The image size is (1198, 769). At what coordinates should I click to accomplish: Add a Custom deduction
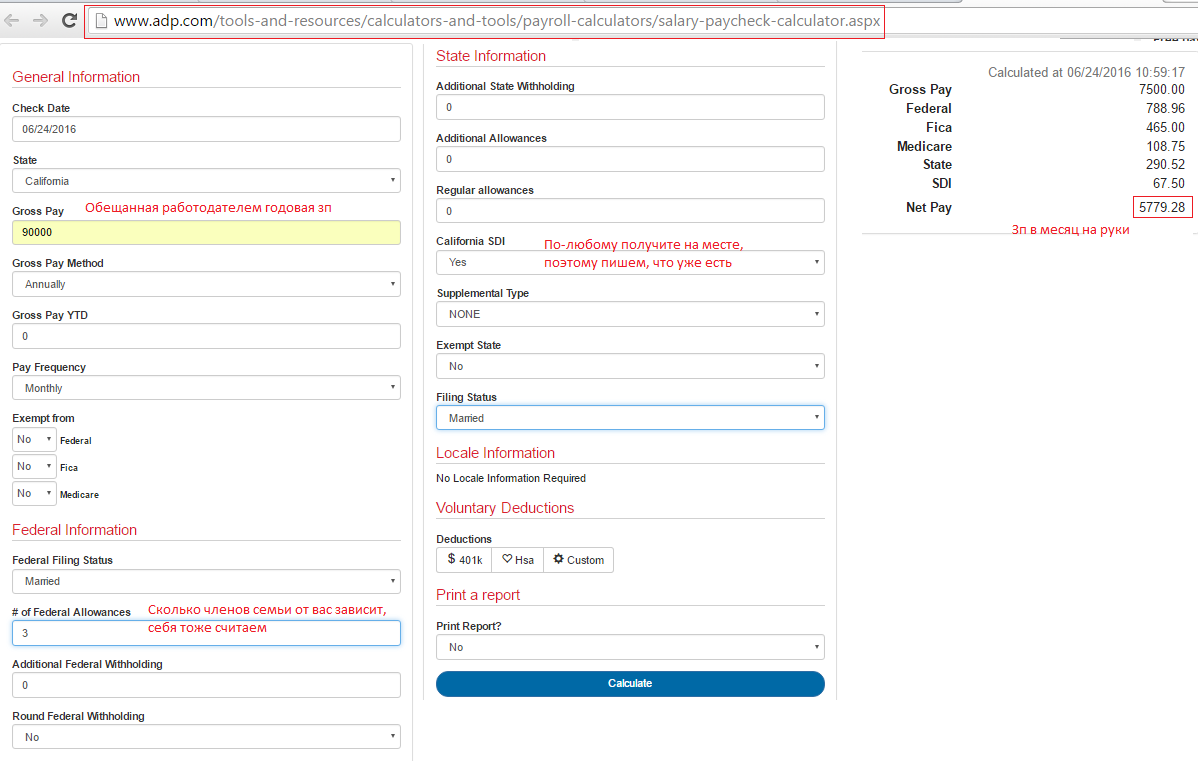[x=578, y=560]
